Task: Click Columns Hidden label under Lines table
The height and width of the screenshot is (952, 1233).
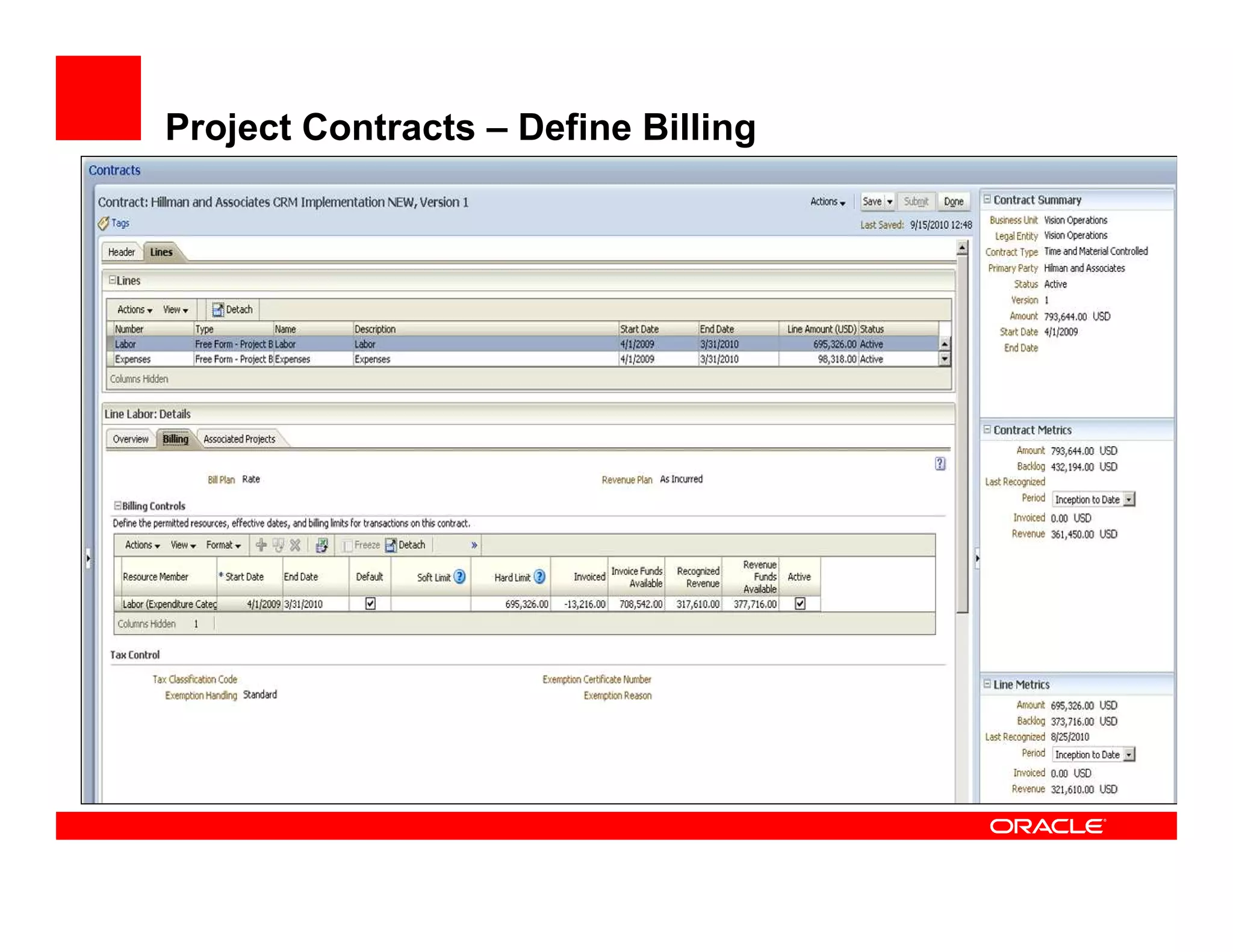Action: [x=139, y=379]
